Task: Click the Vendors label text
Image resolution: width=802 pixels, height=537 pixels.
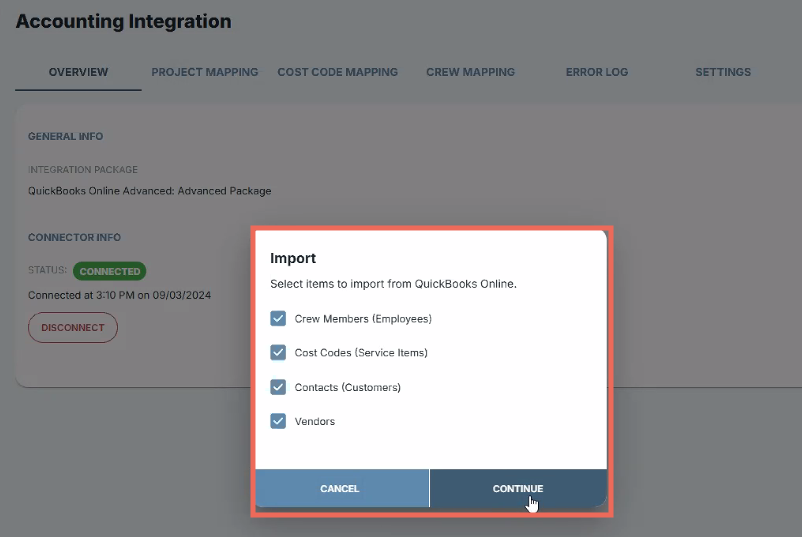Action: click(x=315, y=421)
